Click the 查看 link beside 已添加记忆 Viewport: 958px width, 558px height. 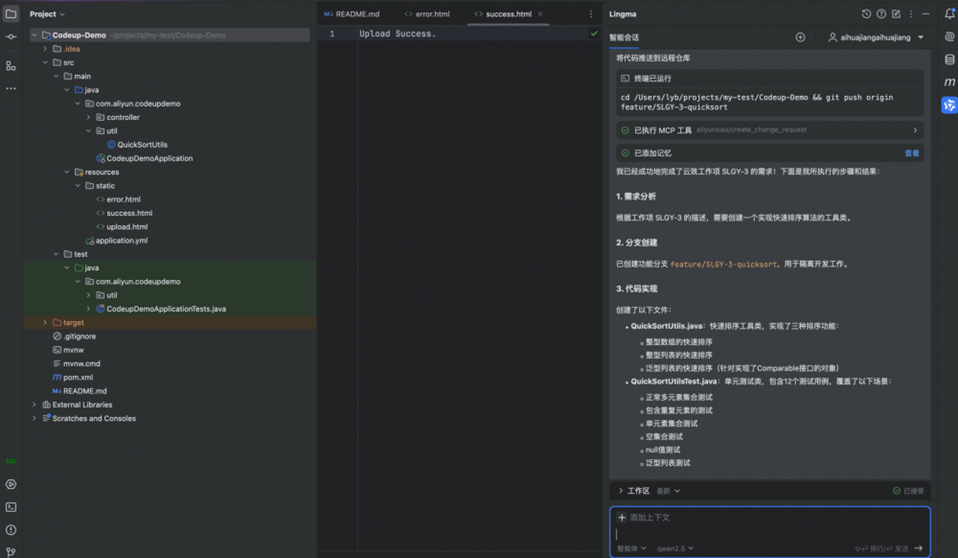(911, 153)
